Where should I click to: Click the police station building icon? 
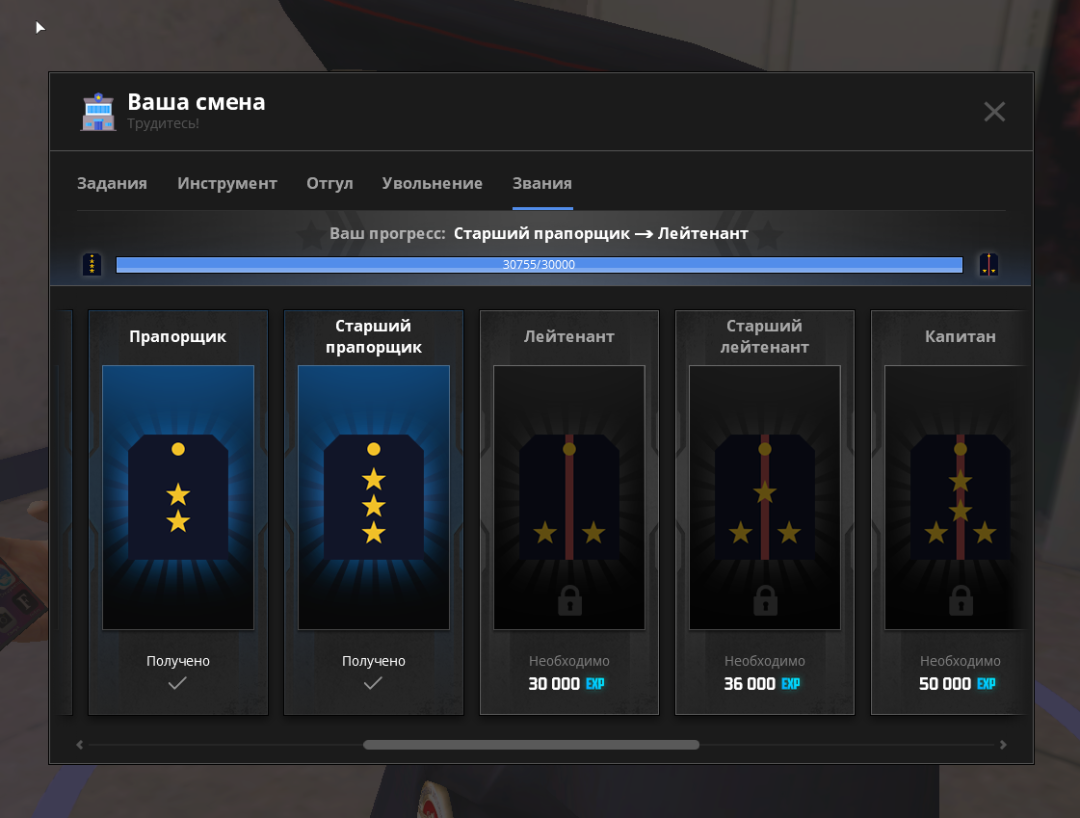[98, 112]
